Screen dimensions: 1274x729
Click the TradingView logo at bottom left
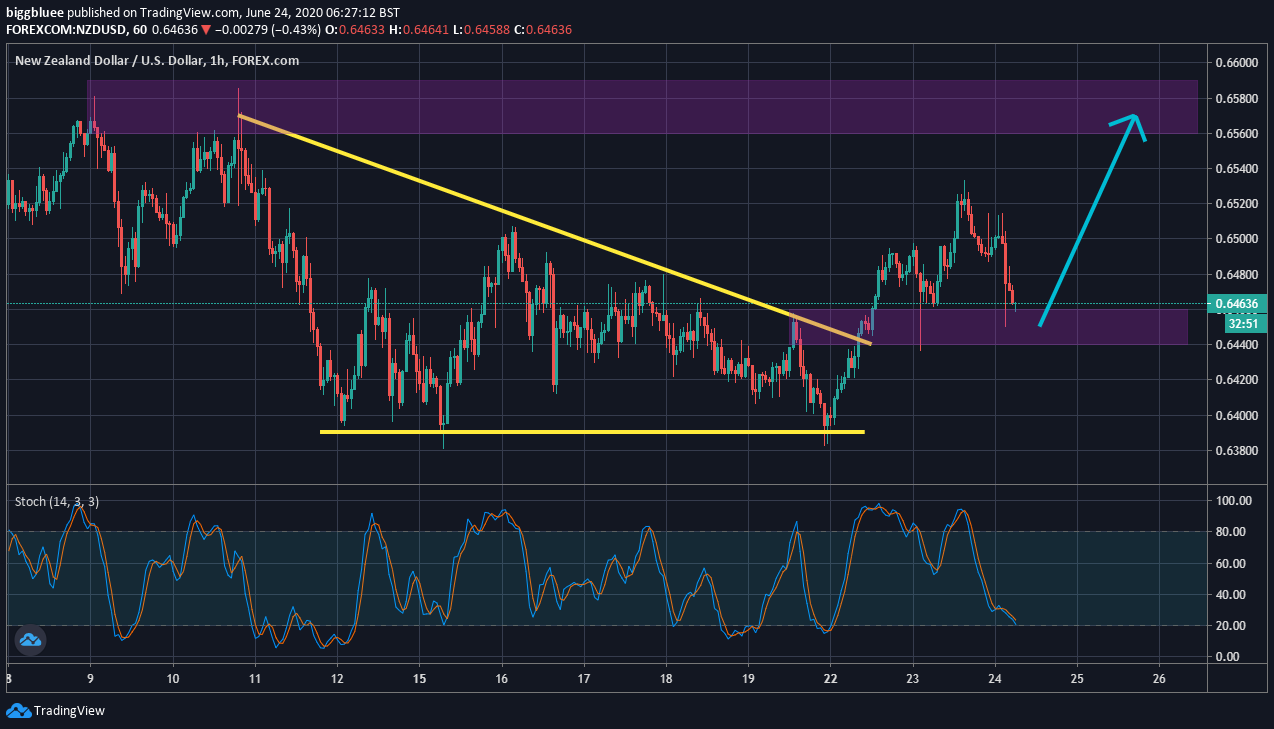(55, 711)
